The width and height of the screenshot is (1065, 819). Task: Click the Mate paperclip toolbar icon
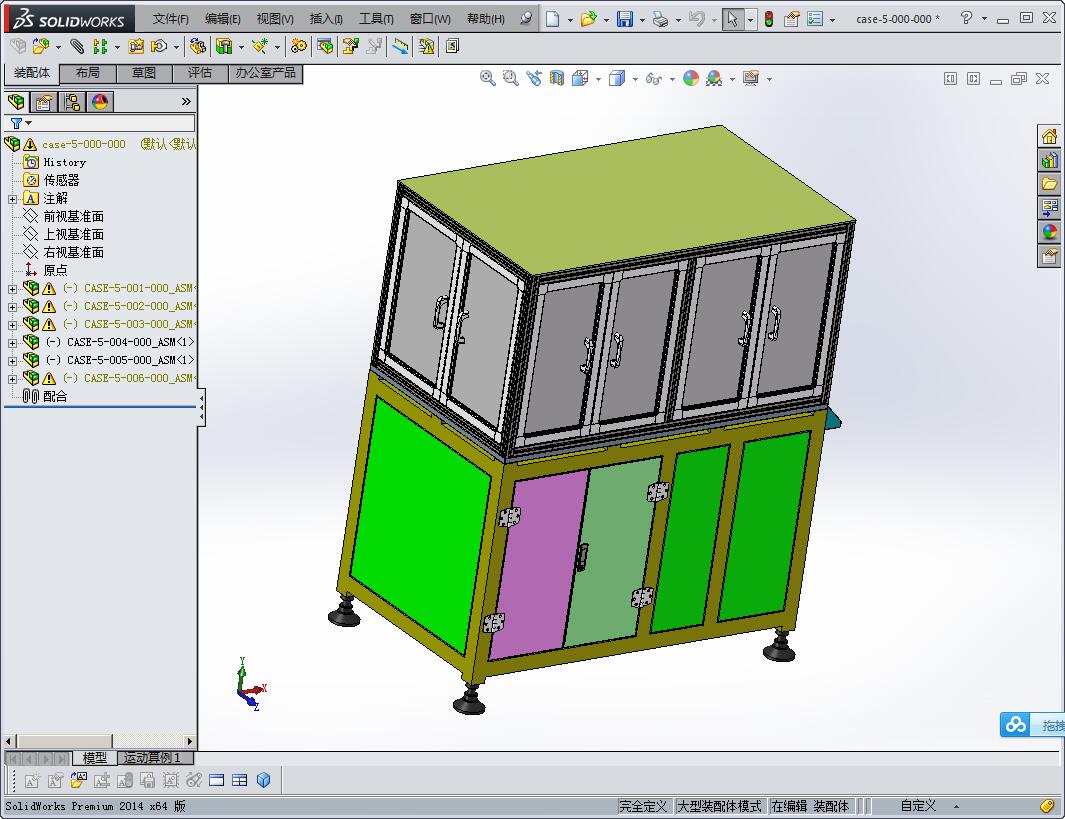pyautogui.click(x=77, y=46)
